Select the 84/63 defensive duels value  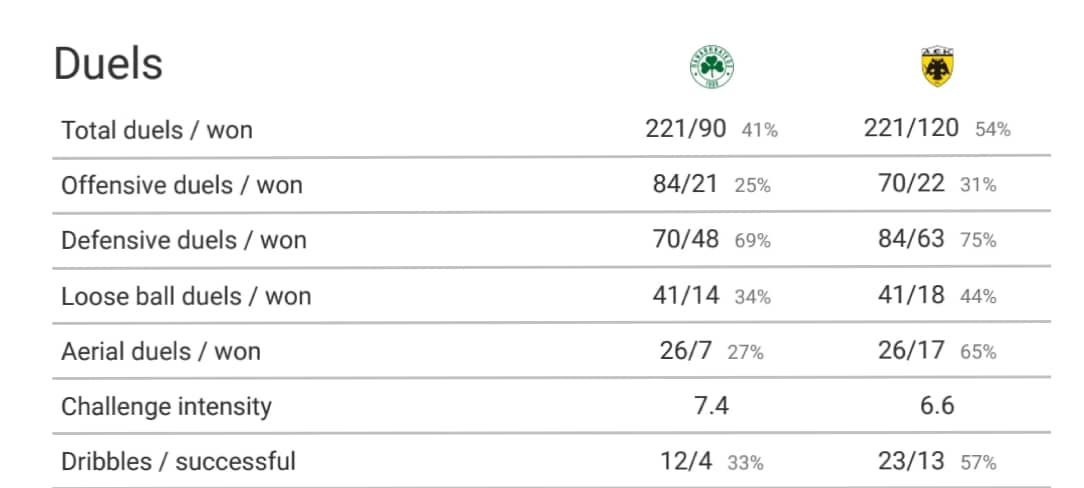pyautogui.click(x=911, y=239)
